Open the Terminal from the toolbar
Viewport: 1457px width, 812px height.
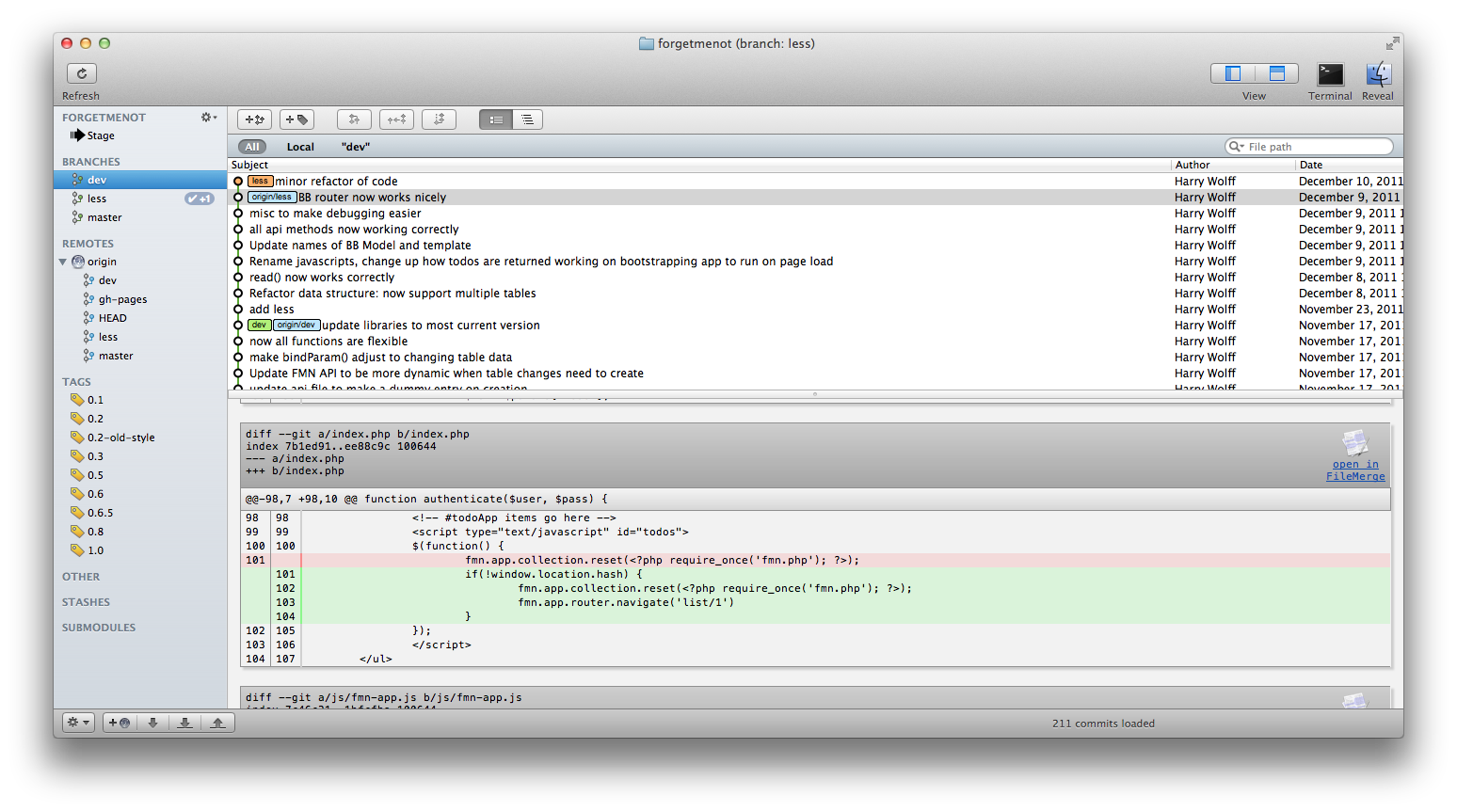1330,73
